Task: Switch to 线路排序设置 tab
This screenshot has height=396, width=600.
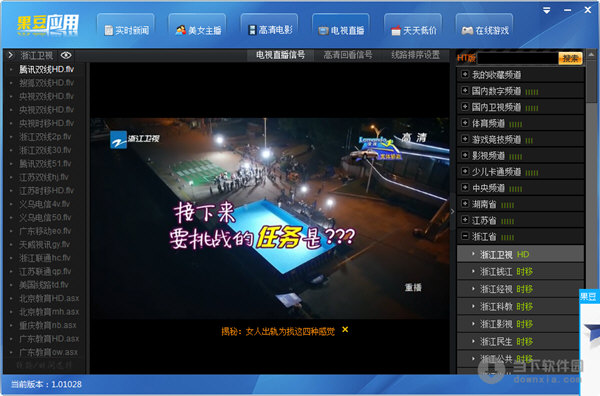Action: [x=416, y=55]
